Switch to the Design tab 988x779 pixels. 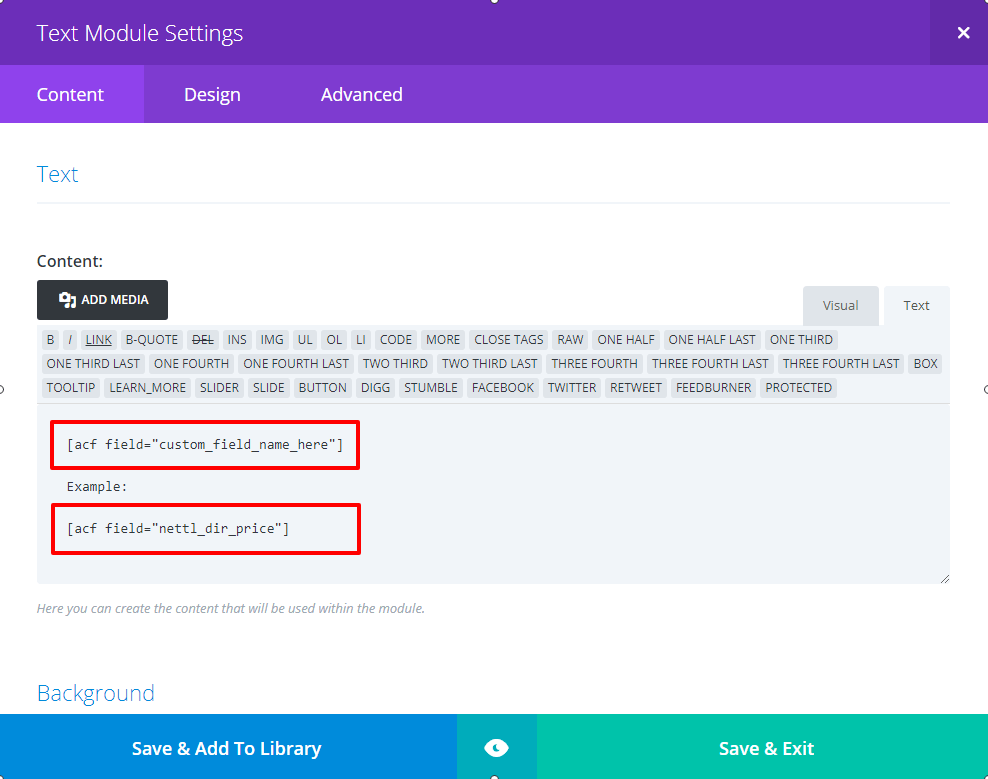[211, 94]
